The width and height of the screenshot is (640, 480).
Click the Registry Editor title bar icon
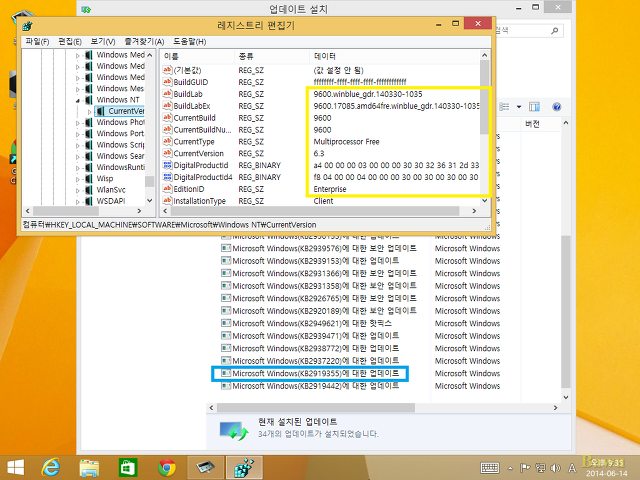(x=27, y=26)
